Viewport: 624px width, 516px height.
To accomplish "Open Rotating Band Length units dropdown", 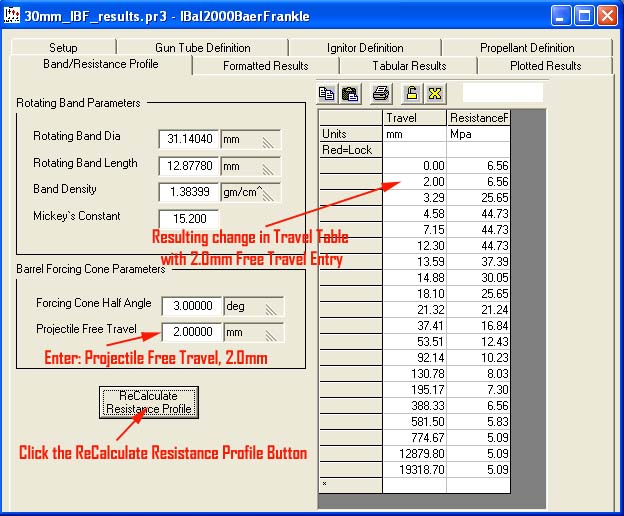I will pos(251,166).
